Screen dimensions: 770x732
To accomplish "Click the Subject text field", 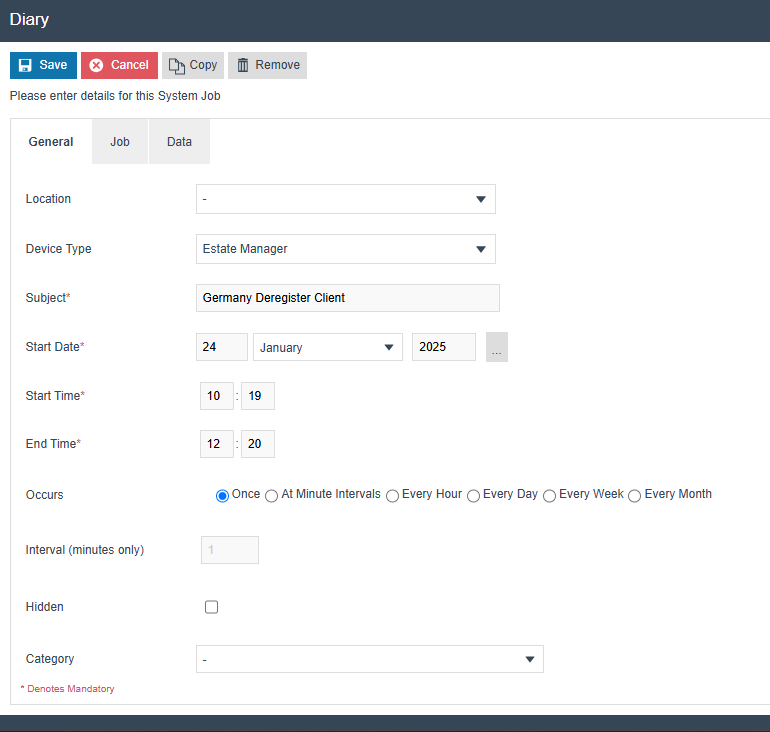I will [x=347, y=298].
